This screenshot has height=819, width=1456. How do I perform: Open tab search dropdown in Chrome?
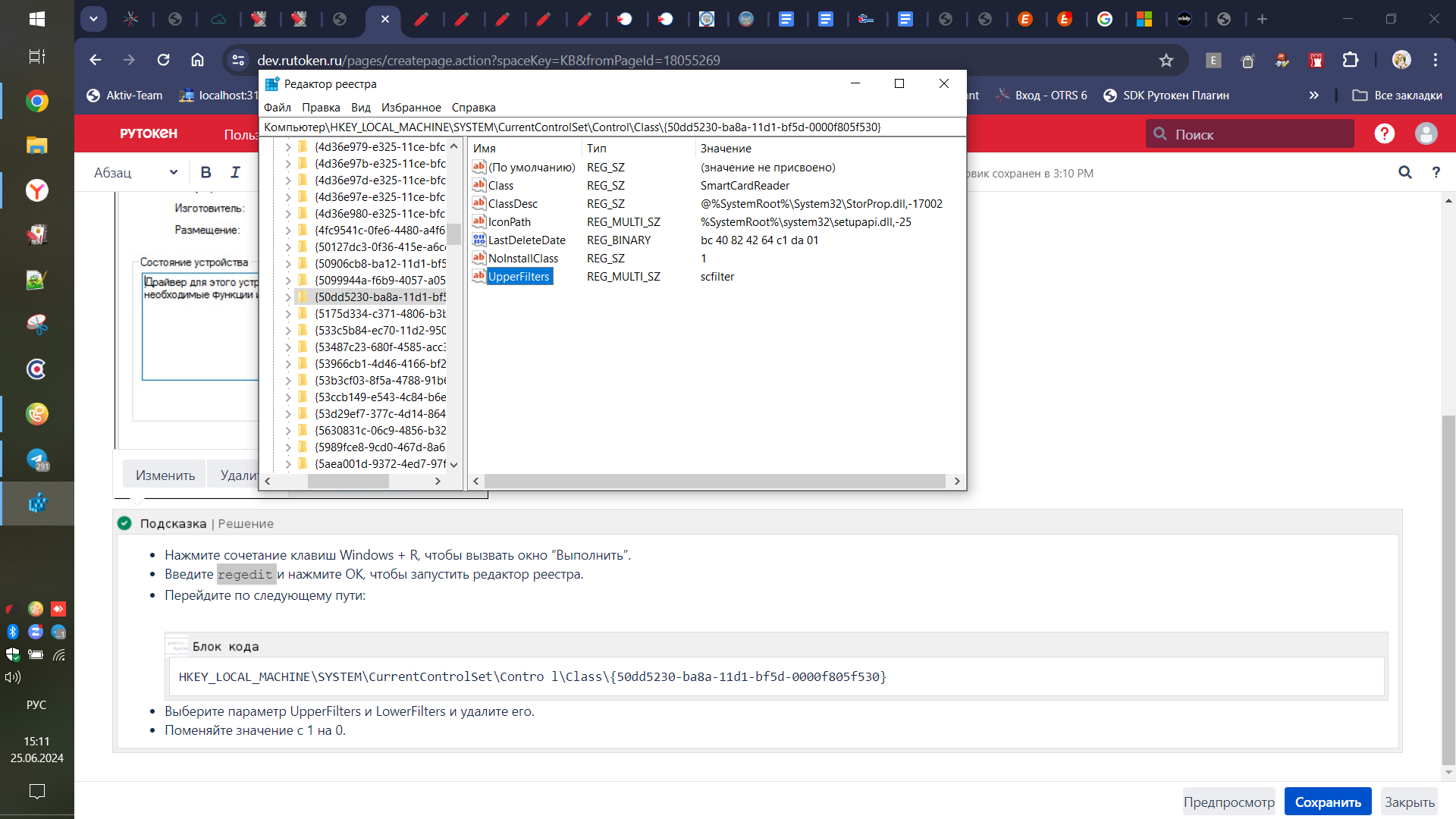pyautogui.click(x=93, y=19)
